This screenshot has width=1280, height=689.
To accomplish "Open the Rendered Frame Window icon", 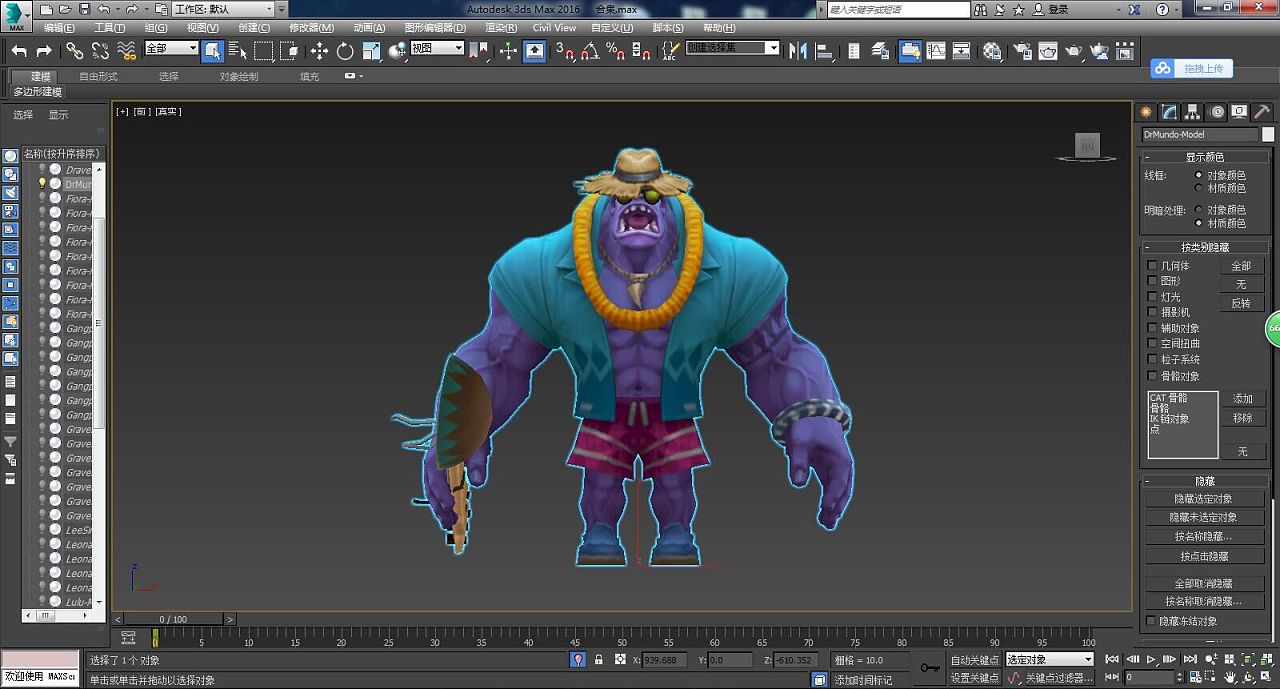I will click(x=1048, y=51).
